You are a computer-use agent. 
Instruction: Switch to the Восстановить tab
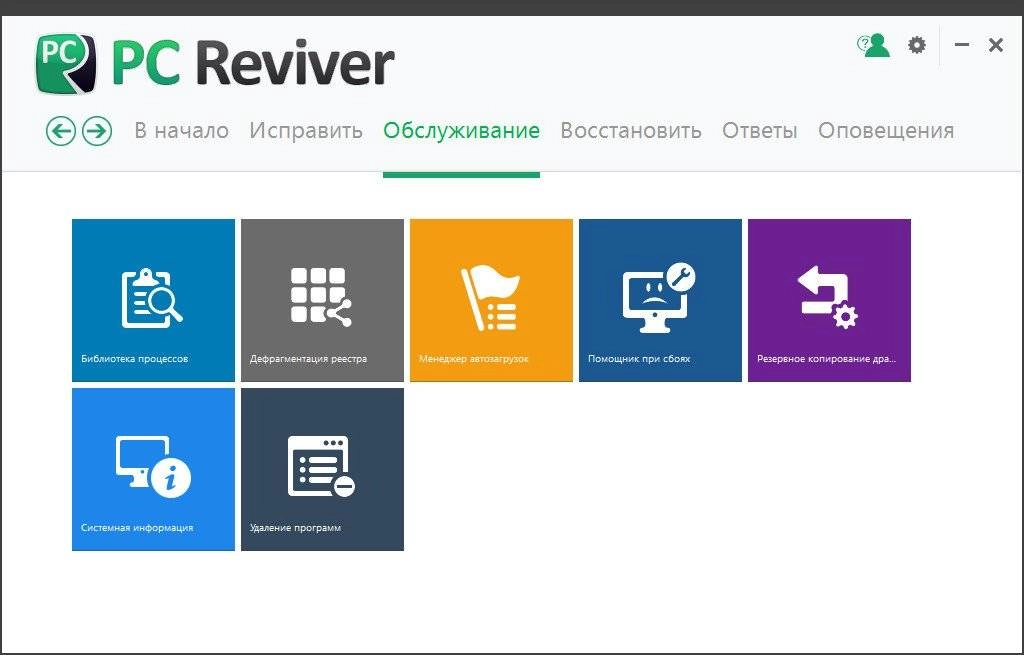631,131
